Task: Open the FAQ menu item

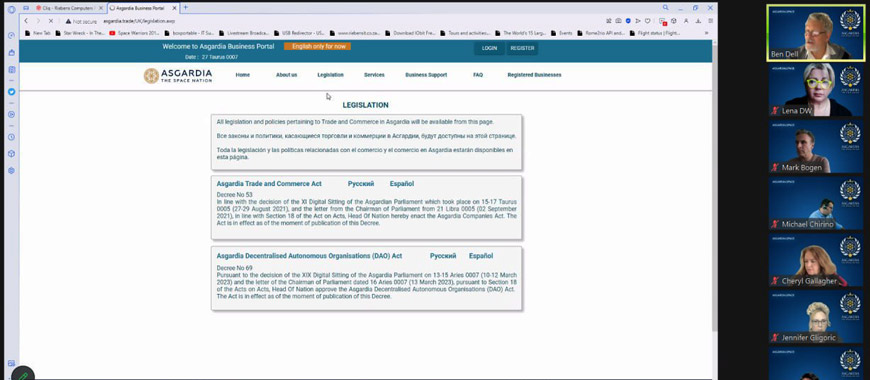Action: [x=478, y=75]
